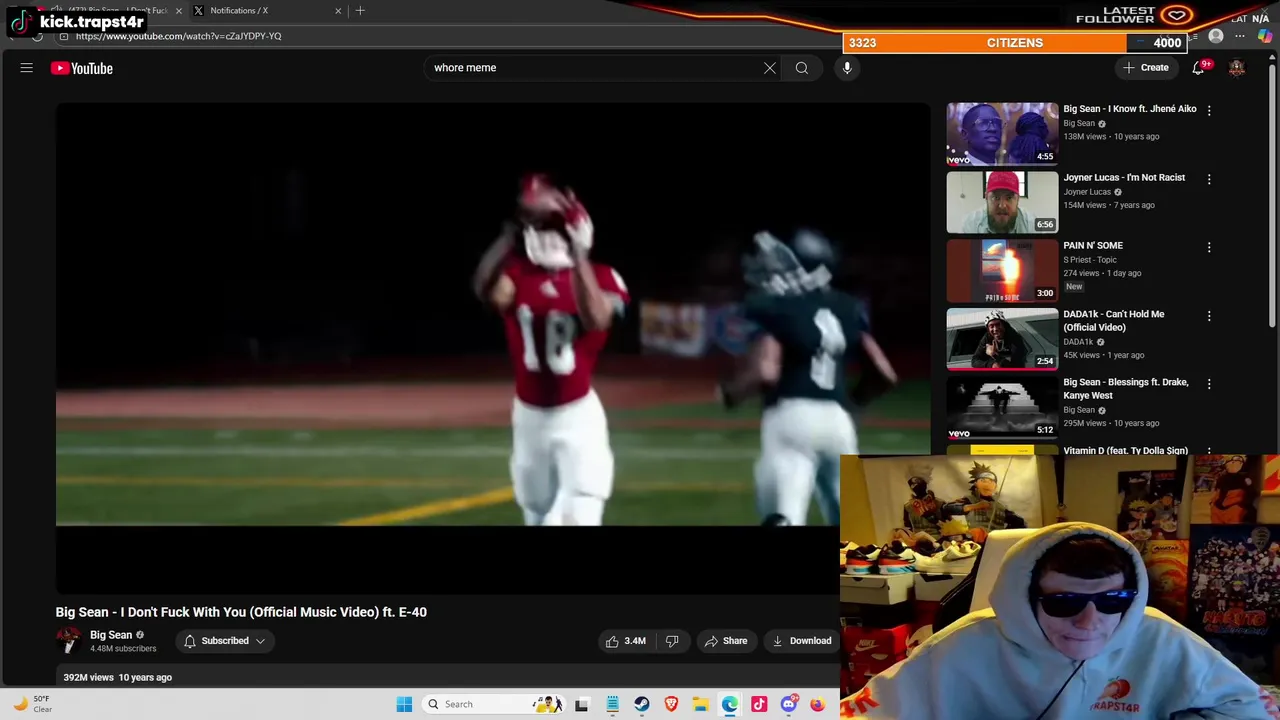The width and height of the screenshot is (1280, 720).
Task: Dislike the video with thumbs down
Action: point(672,641)
